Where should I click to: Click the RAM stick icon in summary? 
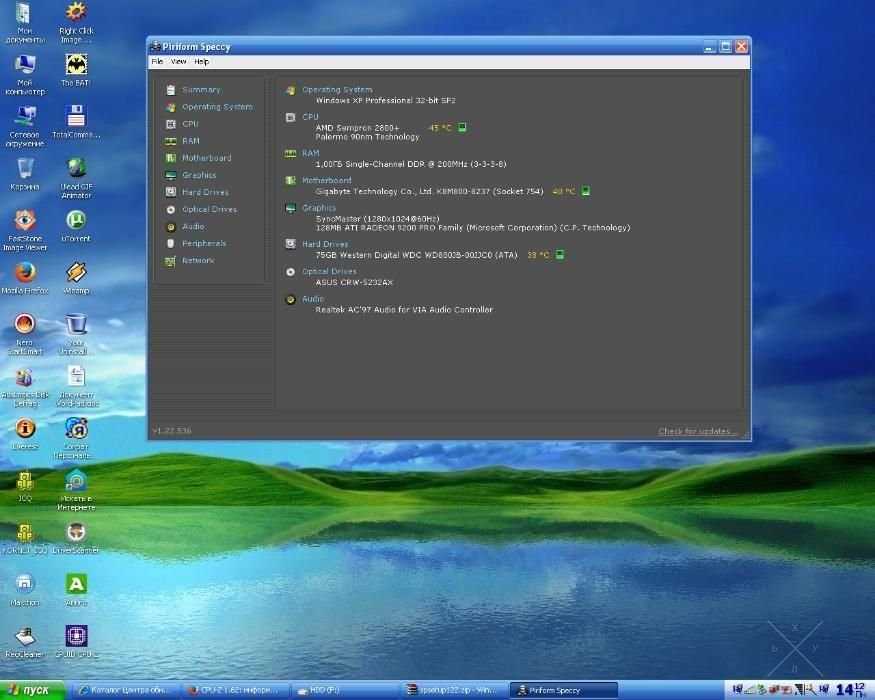[290, 154]
